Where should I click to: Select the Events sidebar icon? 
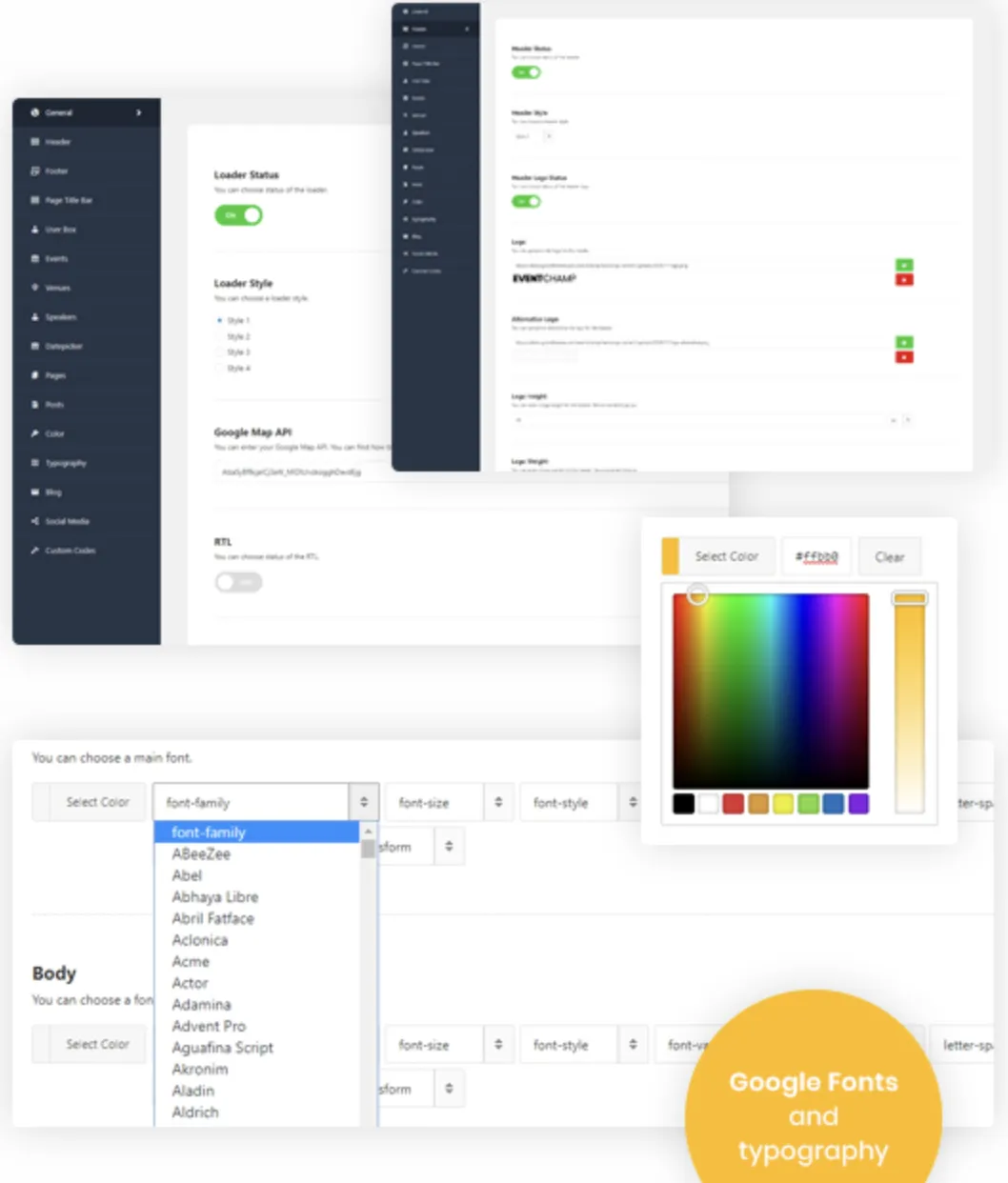[35, 259]
